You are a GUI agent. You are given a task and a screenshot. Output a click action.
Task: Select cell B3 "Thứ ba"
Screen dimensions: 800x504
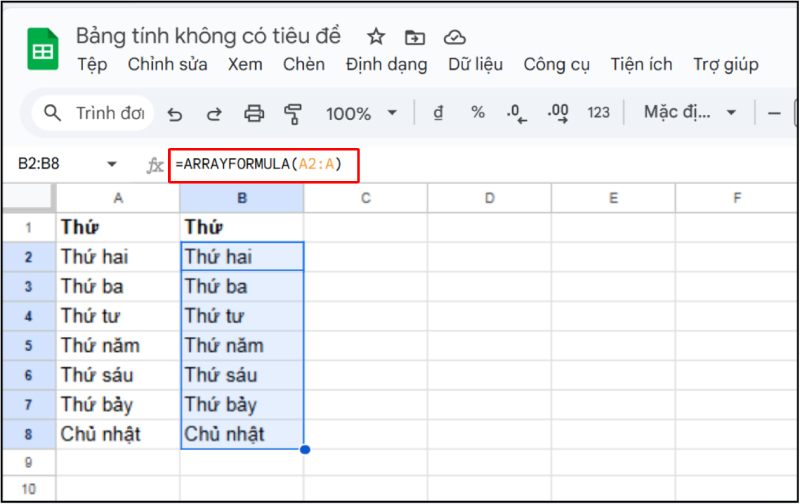point(242,287)
